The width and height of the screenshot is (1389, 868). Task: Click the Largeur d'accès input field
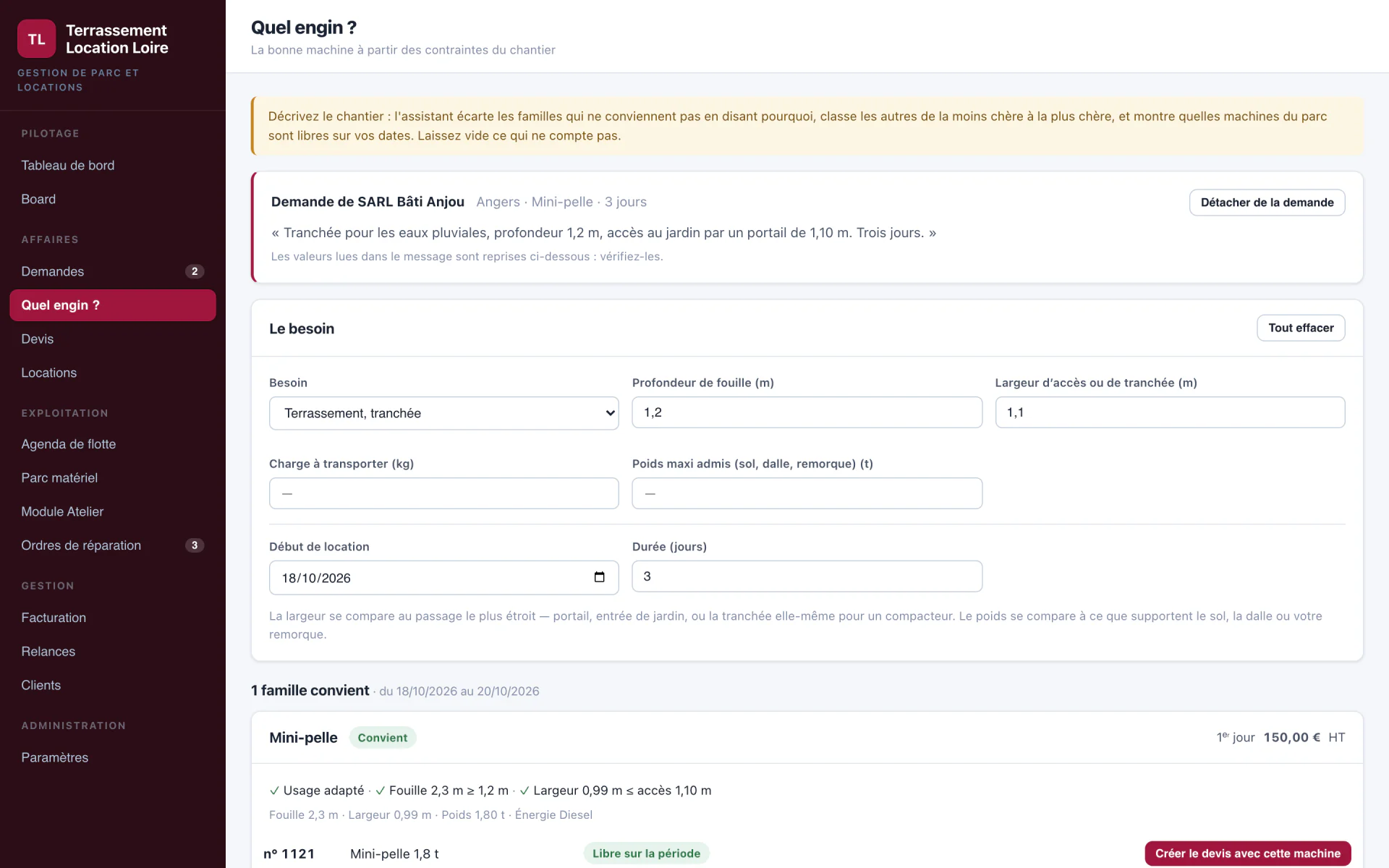[x=1170, y=412]
